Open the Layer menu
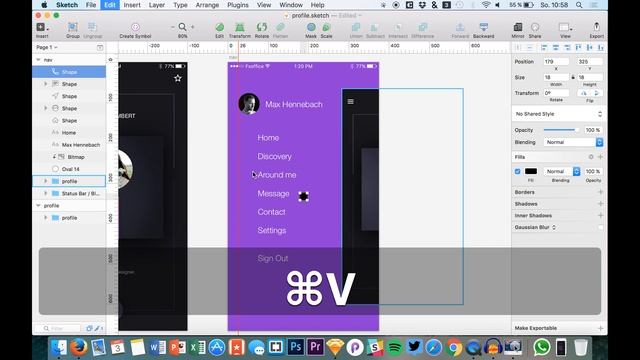The height and width of the screenshot is (360, 640). click(x=156, y=5)
